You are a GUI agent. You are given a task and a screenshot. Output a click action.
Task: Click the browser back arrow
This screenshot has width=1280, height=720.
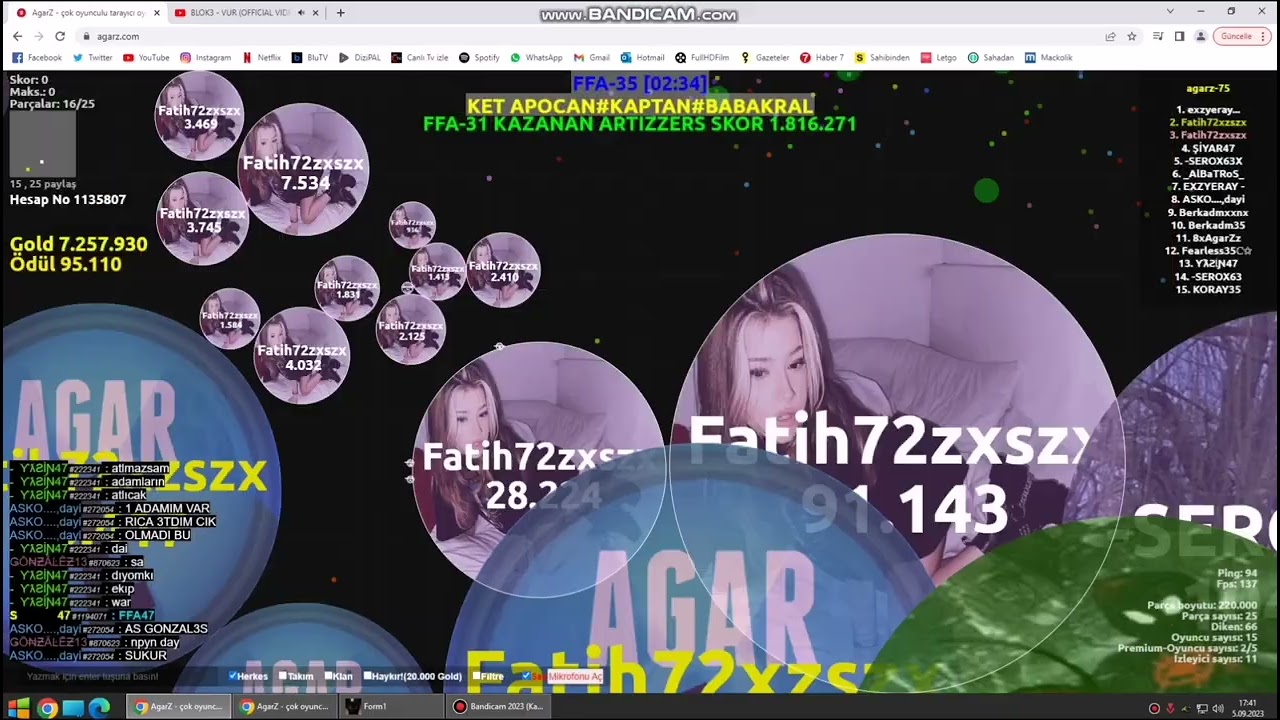coord(17,36)
